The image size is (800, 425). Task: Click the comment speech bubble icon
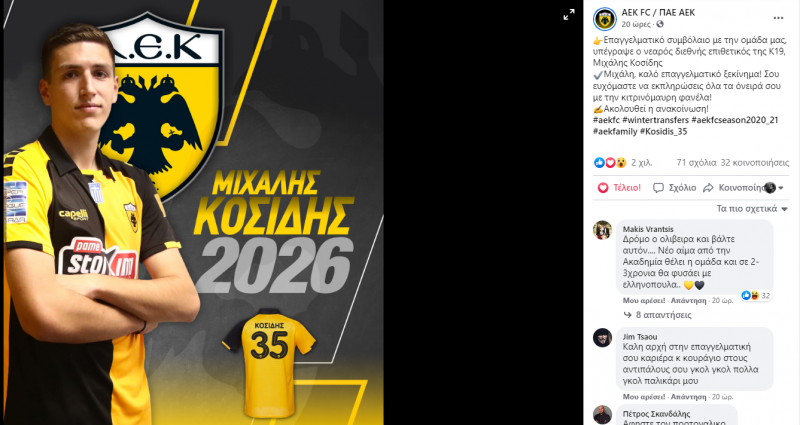(658, 188)
